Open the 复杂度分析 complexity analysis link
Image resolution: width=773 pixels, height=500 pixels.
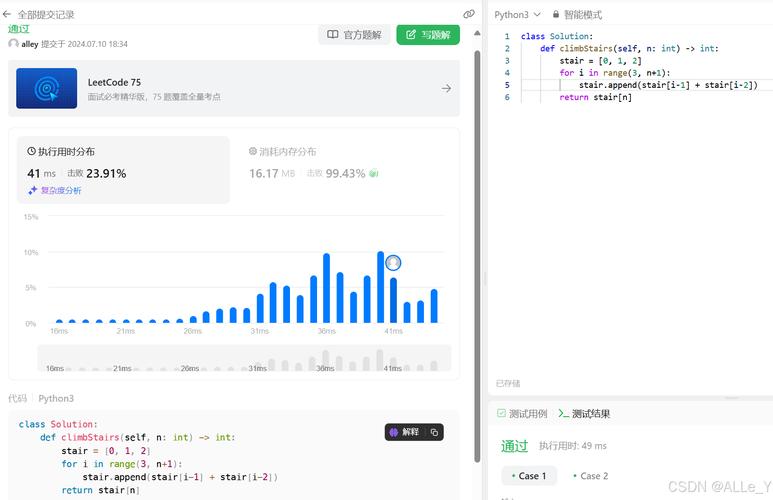click(61, 190)
